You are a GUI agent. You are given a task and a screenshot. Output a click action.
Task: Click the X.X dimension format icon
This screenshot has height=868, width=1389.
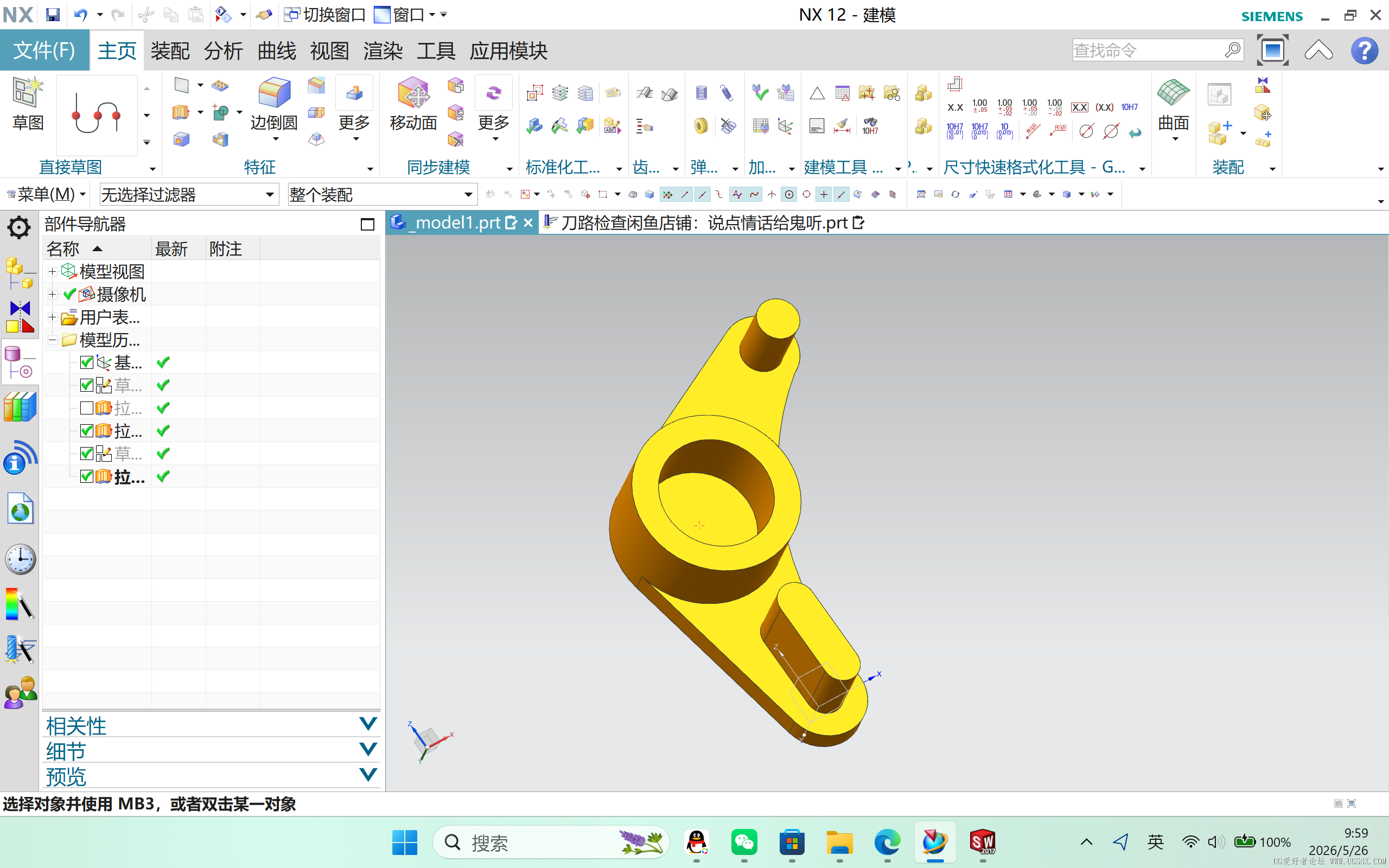pos(954,107)
